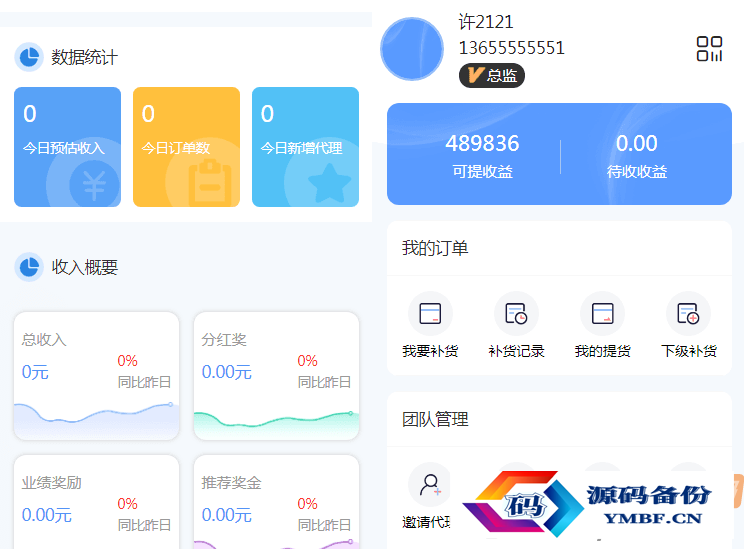Click the username 许2121
This screenshot has height=549, width=744.
point(486,22)
